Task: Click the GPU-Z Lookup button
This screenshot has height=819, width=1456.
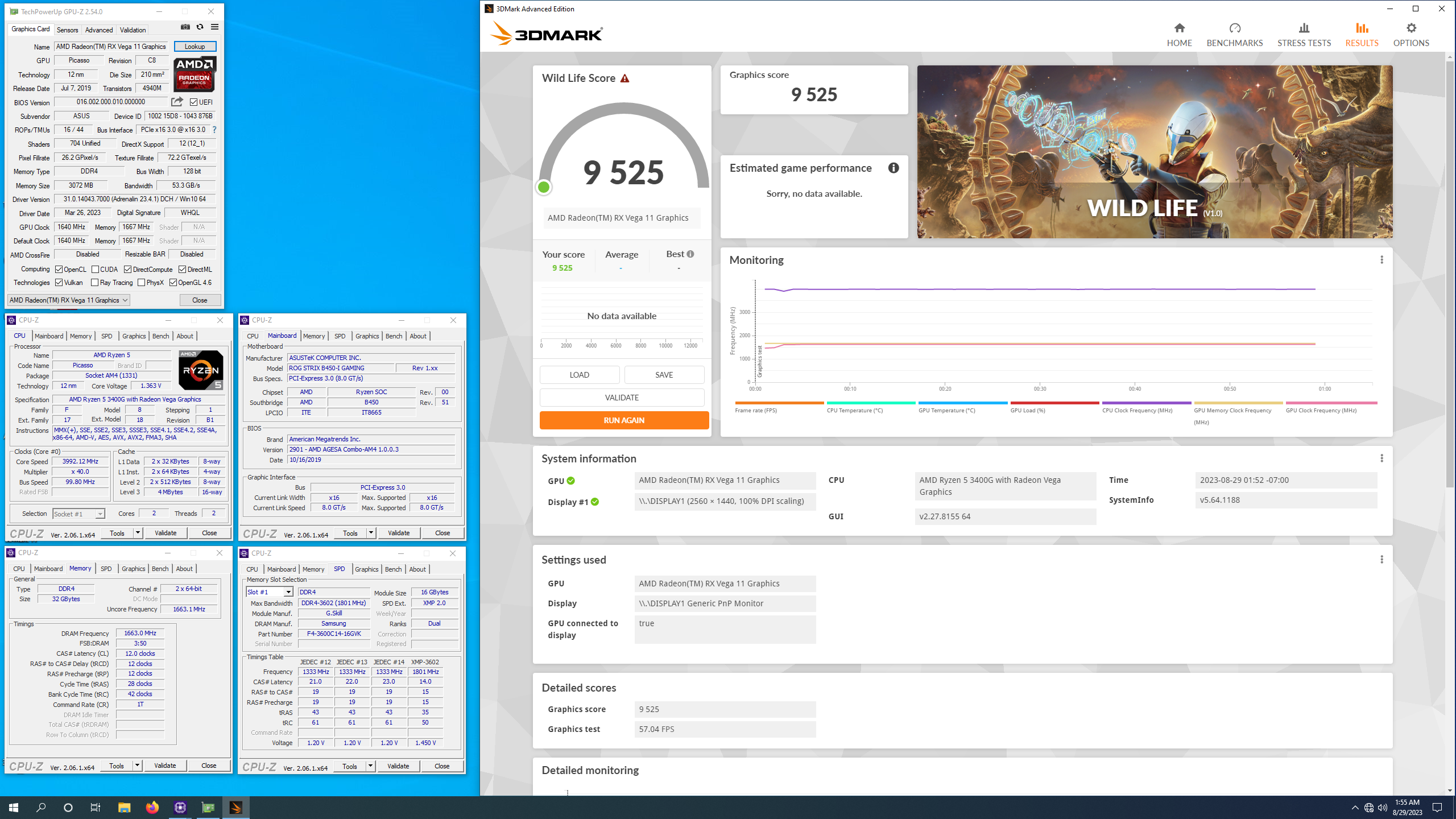Action: pyautogui.click(x=195, y=47)
